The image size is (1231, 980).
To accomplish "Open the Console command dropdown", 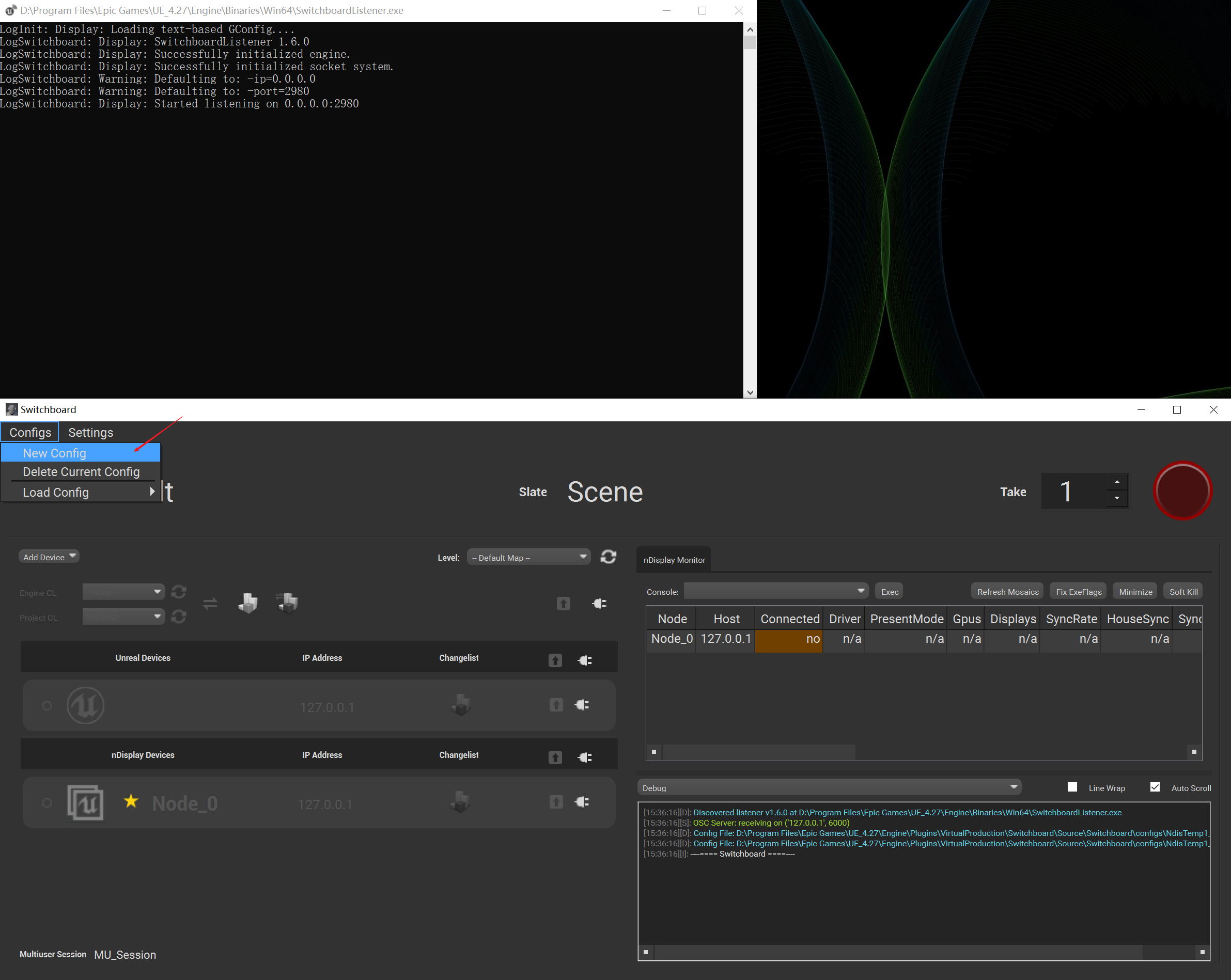I will [x=775, y=591].
